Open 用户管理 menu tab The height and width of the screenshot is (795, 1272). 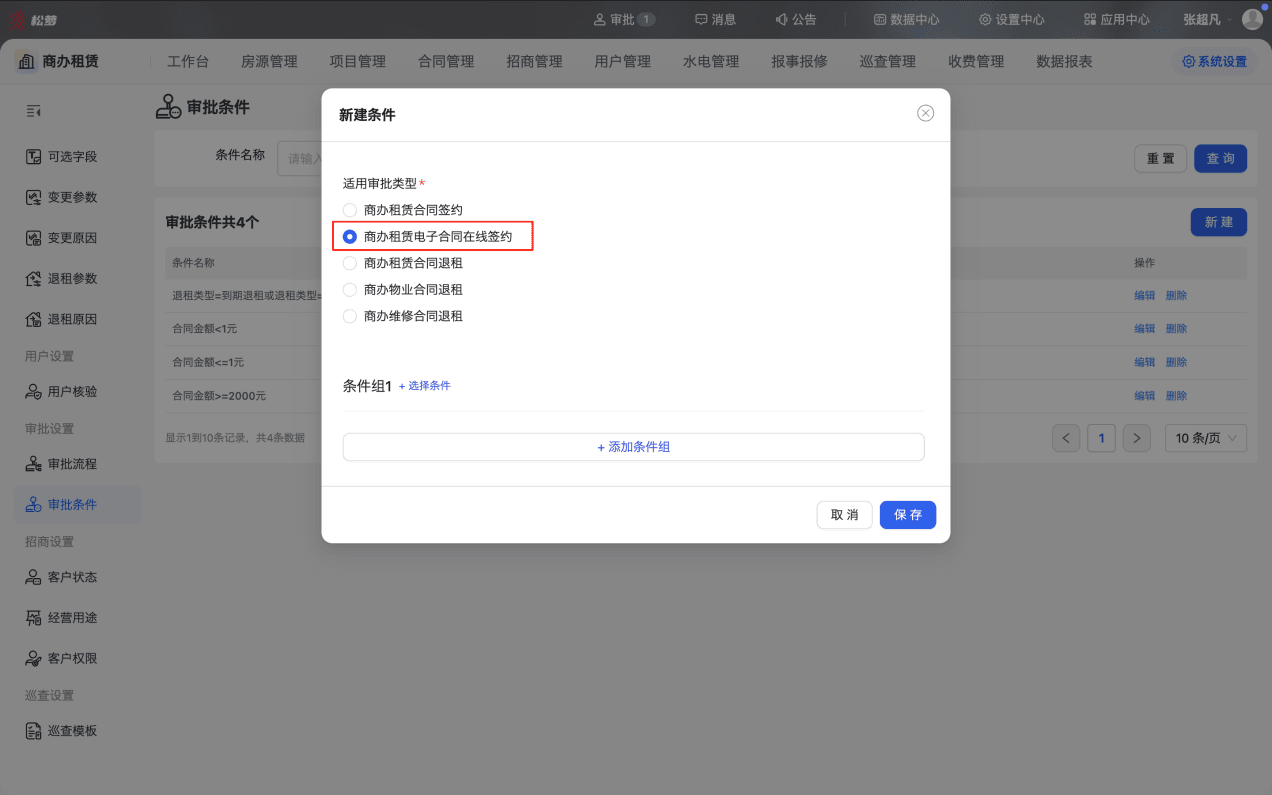tap(622, 62)
